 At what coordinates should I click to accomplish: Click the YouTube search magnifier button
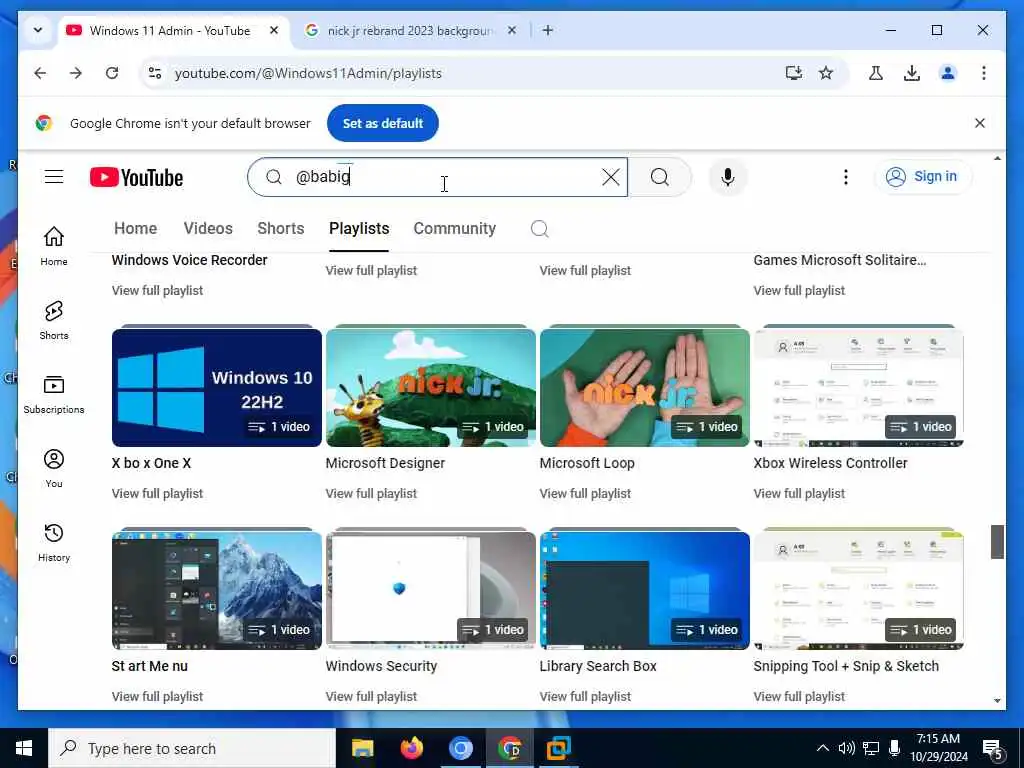point(660,177)
